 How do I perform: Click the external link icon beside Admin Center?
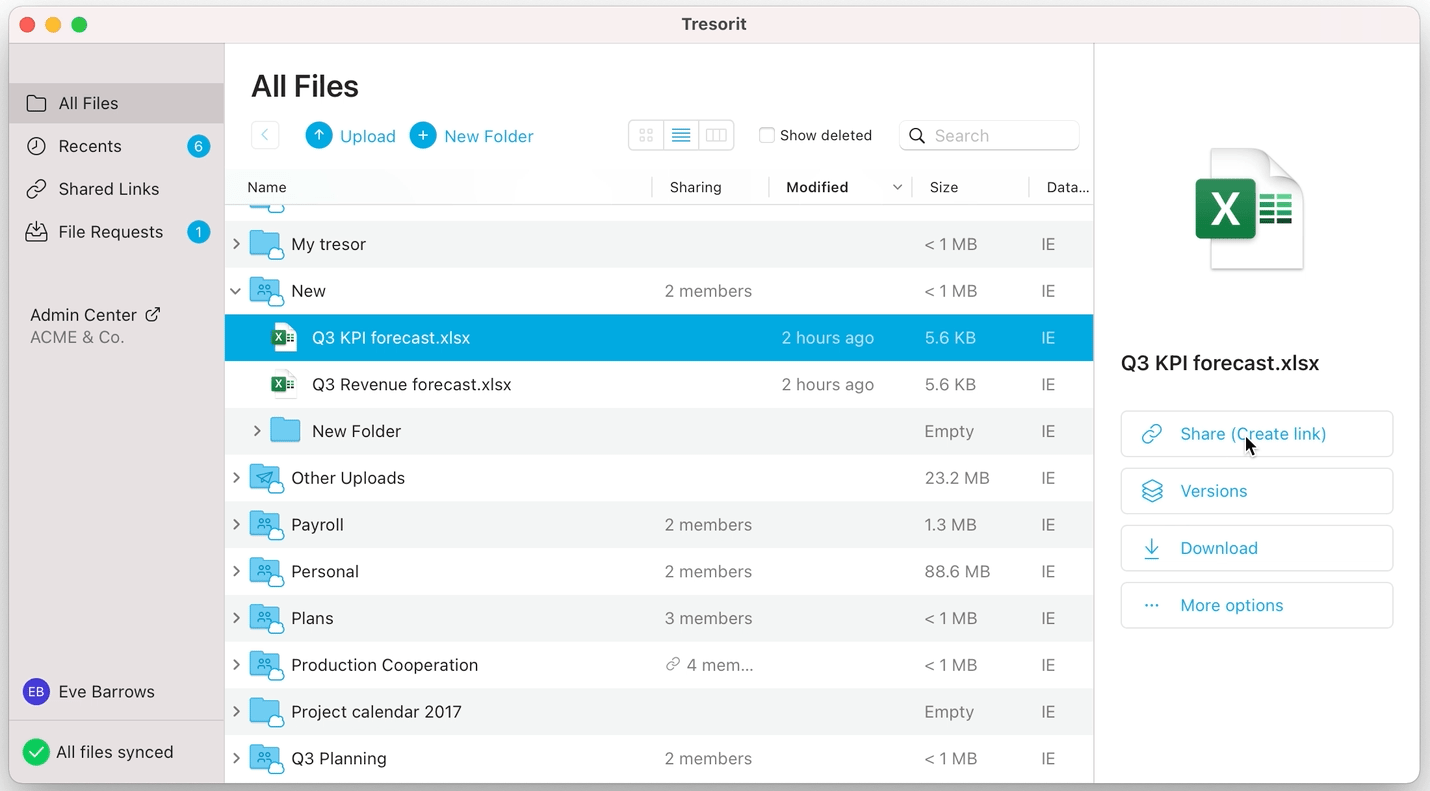pyautogui.click(x=153, y=314)
